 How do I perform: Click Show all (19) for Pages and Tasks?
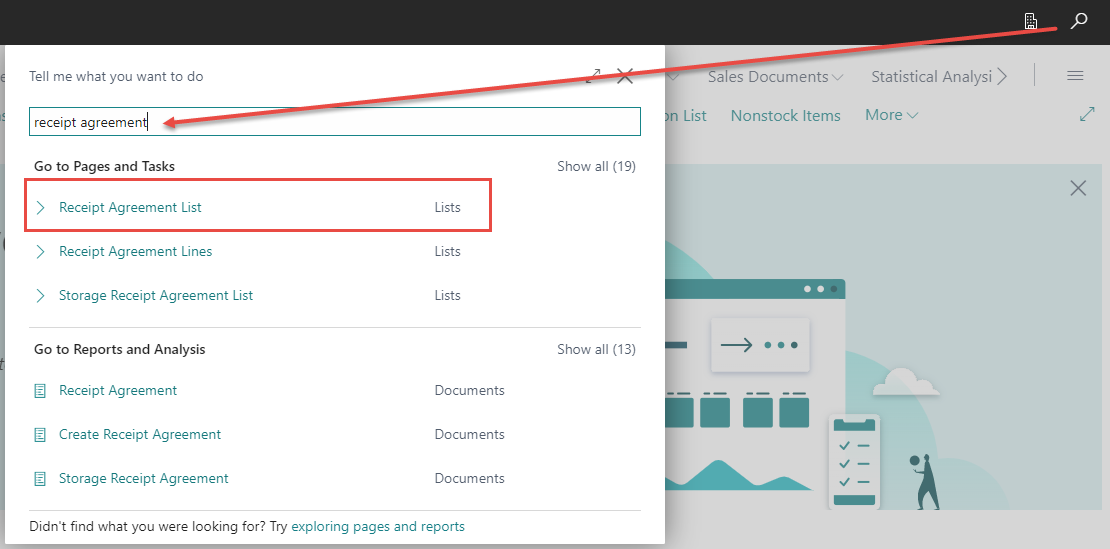click(x=596, y=166)
